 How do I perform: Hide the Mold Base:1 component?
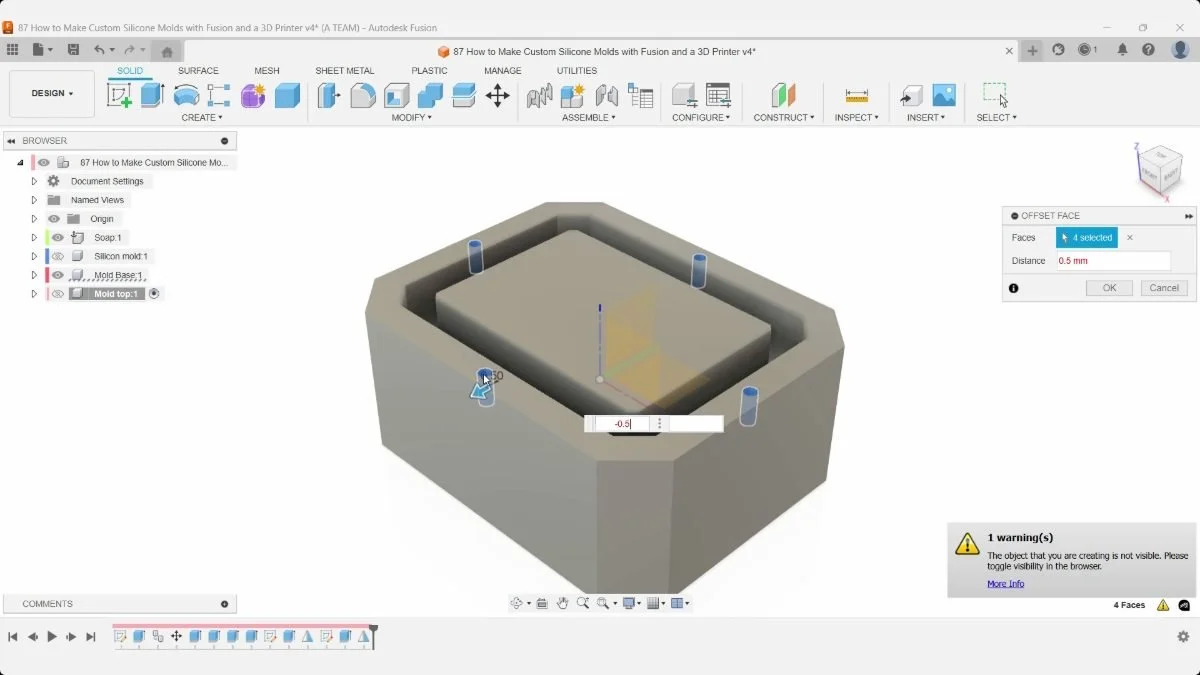coord(58,275)
